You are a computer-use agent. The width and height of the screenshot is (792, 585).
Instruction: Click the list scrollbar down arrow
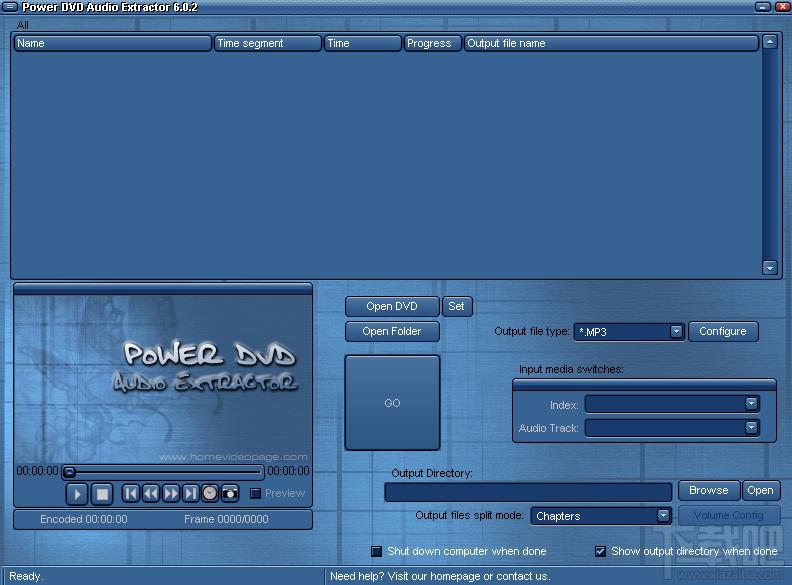click(769, 268)
